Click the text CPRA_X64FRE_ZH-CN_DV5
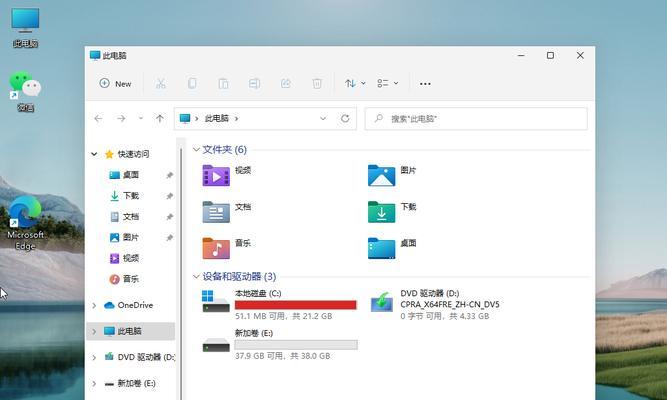Viewport: 667px width, 400px height. point(450,305)
